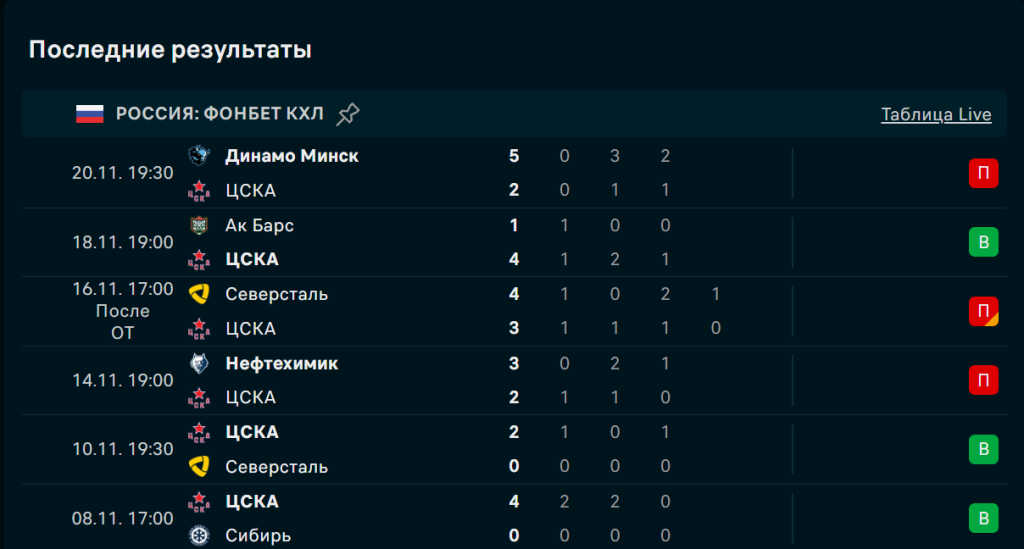Click the red П badge for 14.11 match
Image resolution: width=1024 pixels, height=549 pixels.
point(983,380)
